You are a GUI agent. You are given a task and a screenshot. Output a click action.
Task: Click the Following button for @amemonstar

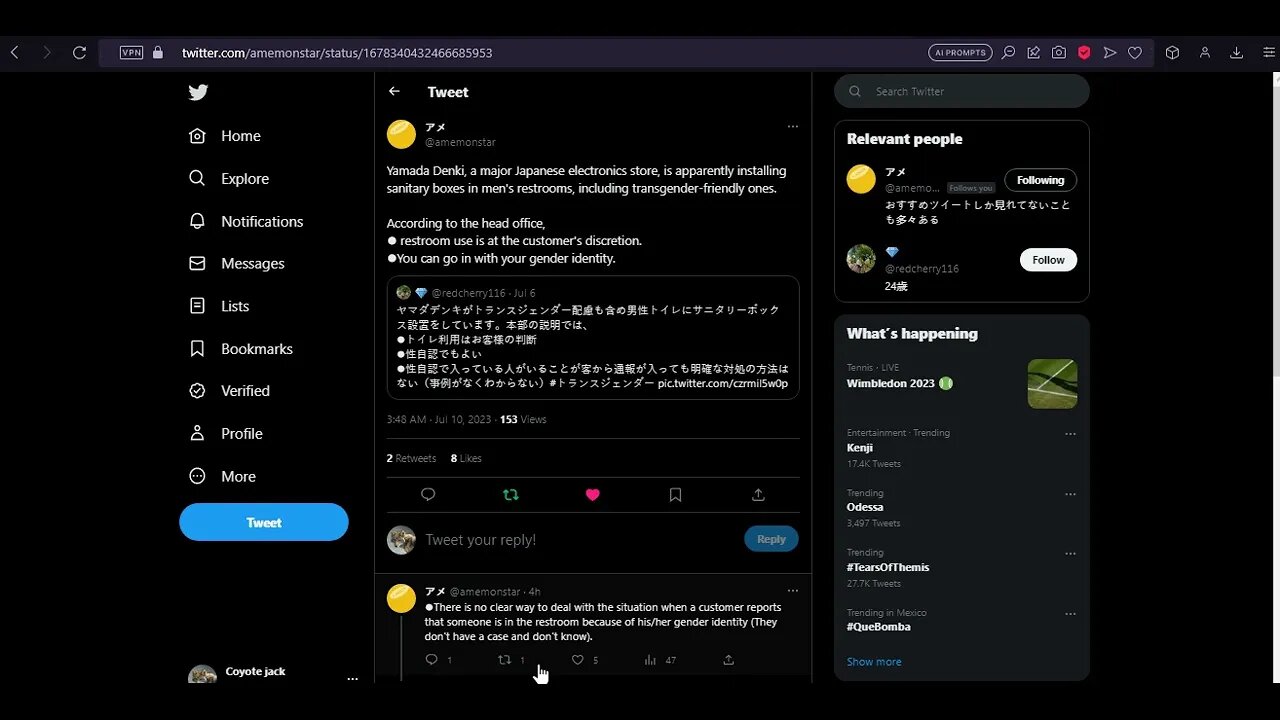[1040, 180]
